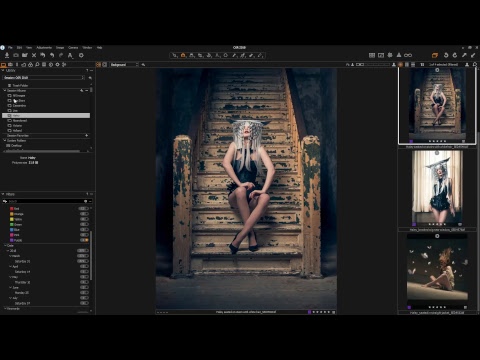
Task: Select the magnifier Details tool tab
Action: [37, 65]
